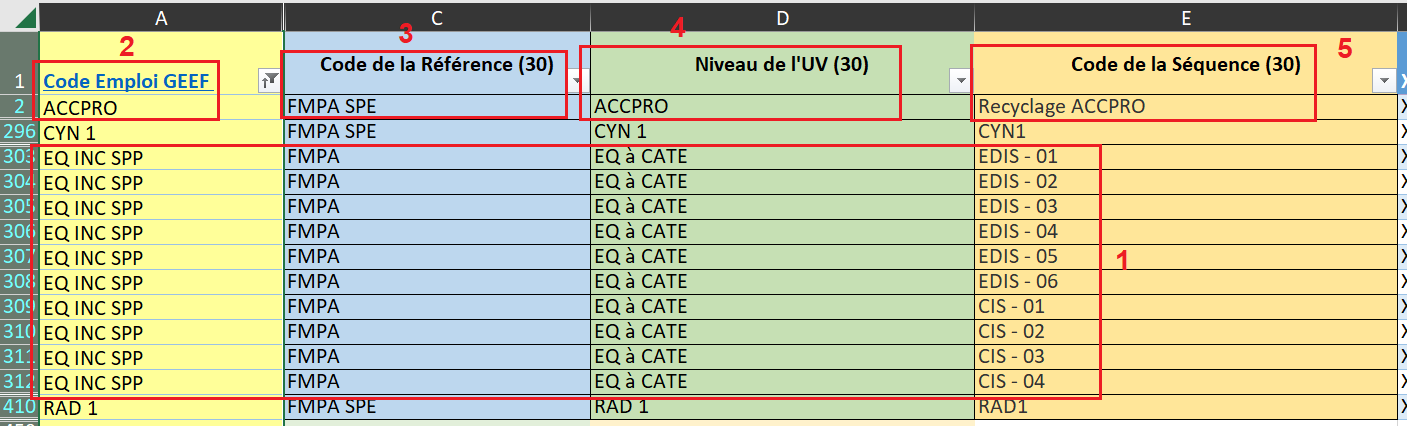Screen dimensions: 1407x426
Task: Open Code de la Séquence filter dropdown
Action: tap(1384, 81)
